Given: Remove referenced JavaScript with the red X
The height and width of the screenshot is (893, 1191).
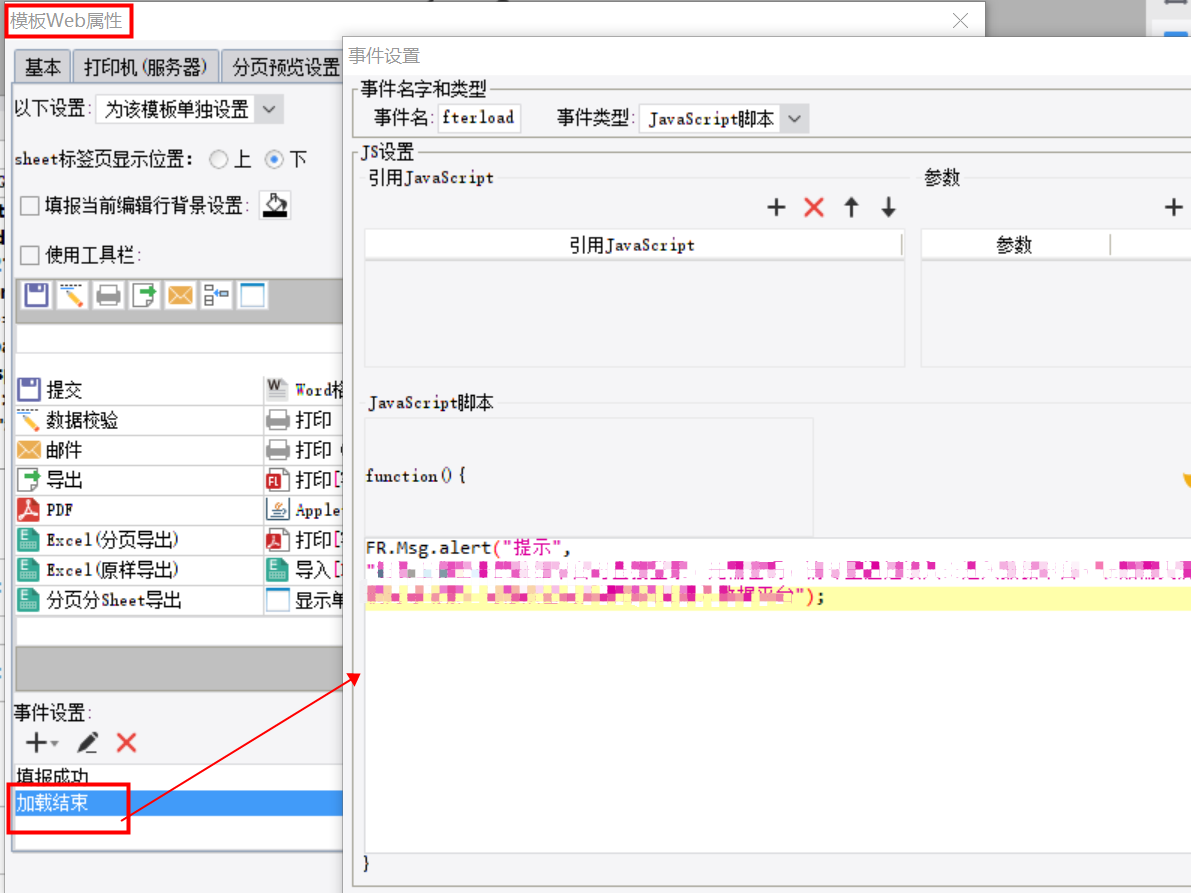Looking at the screenshot, I should click(814, 207).
